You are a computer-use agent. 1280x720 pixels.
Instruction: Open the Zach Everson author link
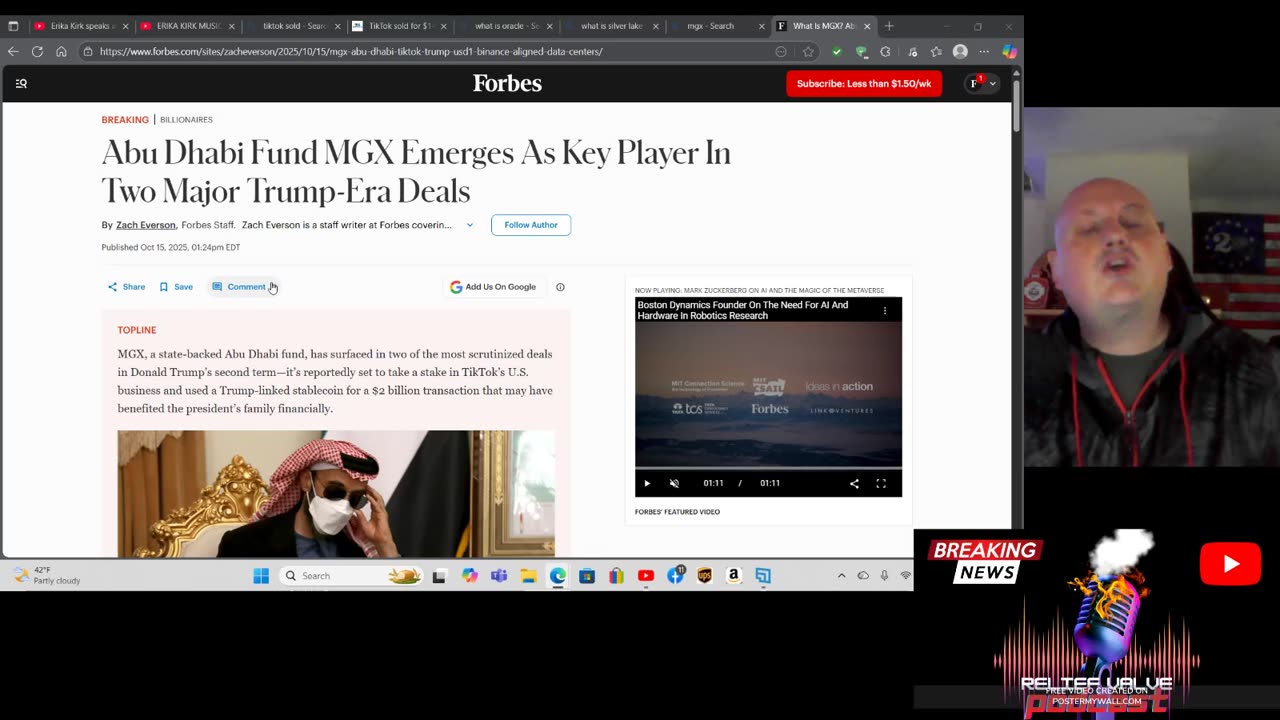pos(146,225)
